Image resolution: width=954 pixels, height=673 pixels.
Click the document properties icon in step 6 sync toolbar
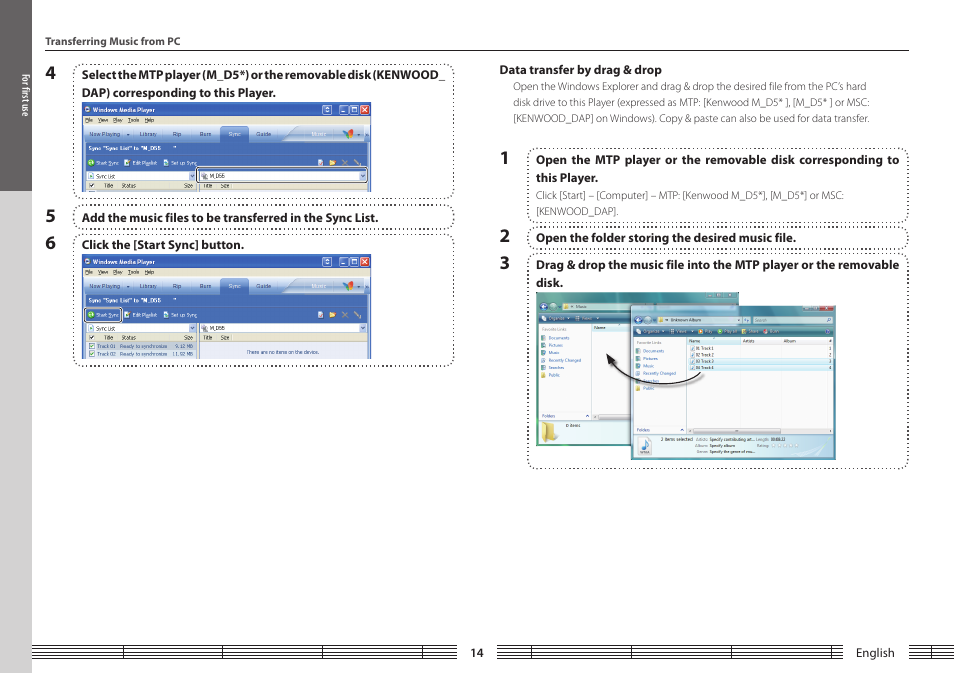tap(321, 315)
